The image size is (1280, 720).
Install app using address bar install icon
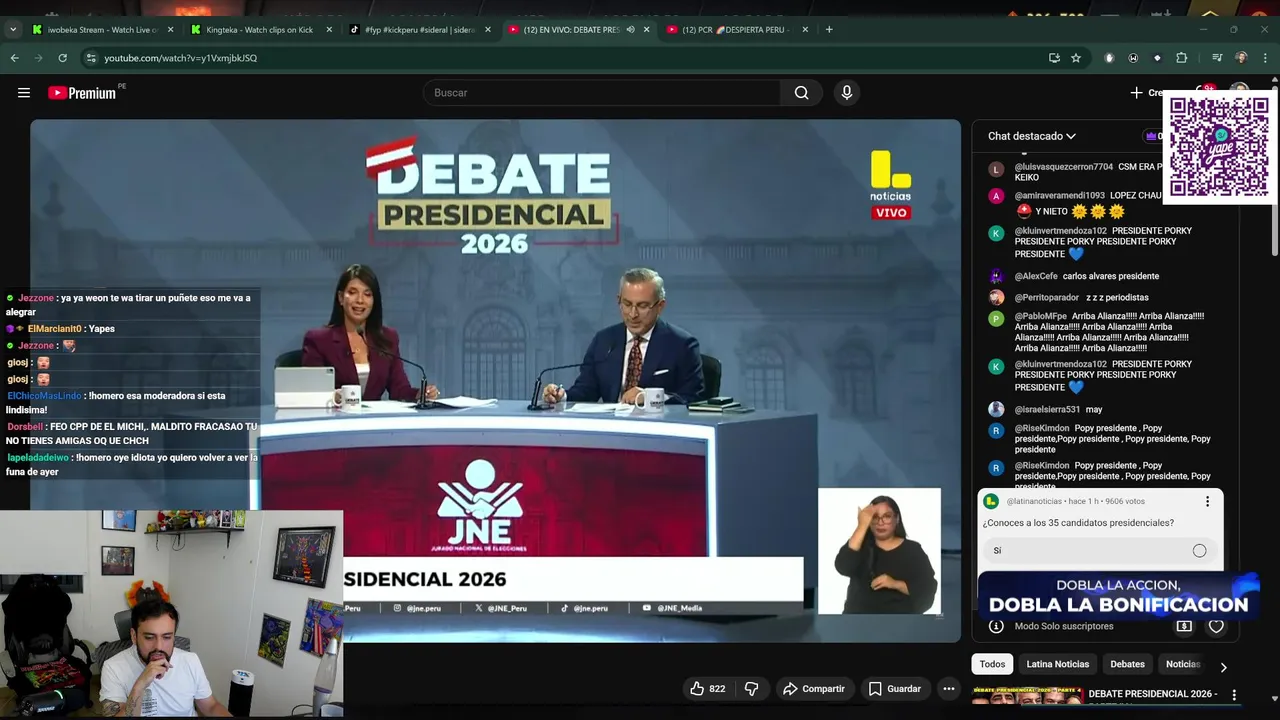tap(1054, 58)
